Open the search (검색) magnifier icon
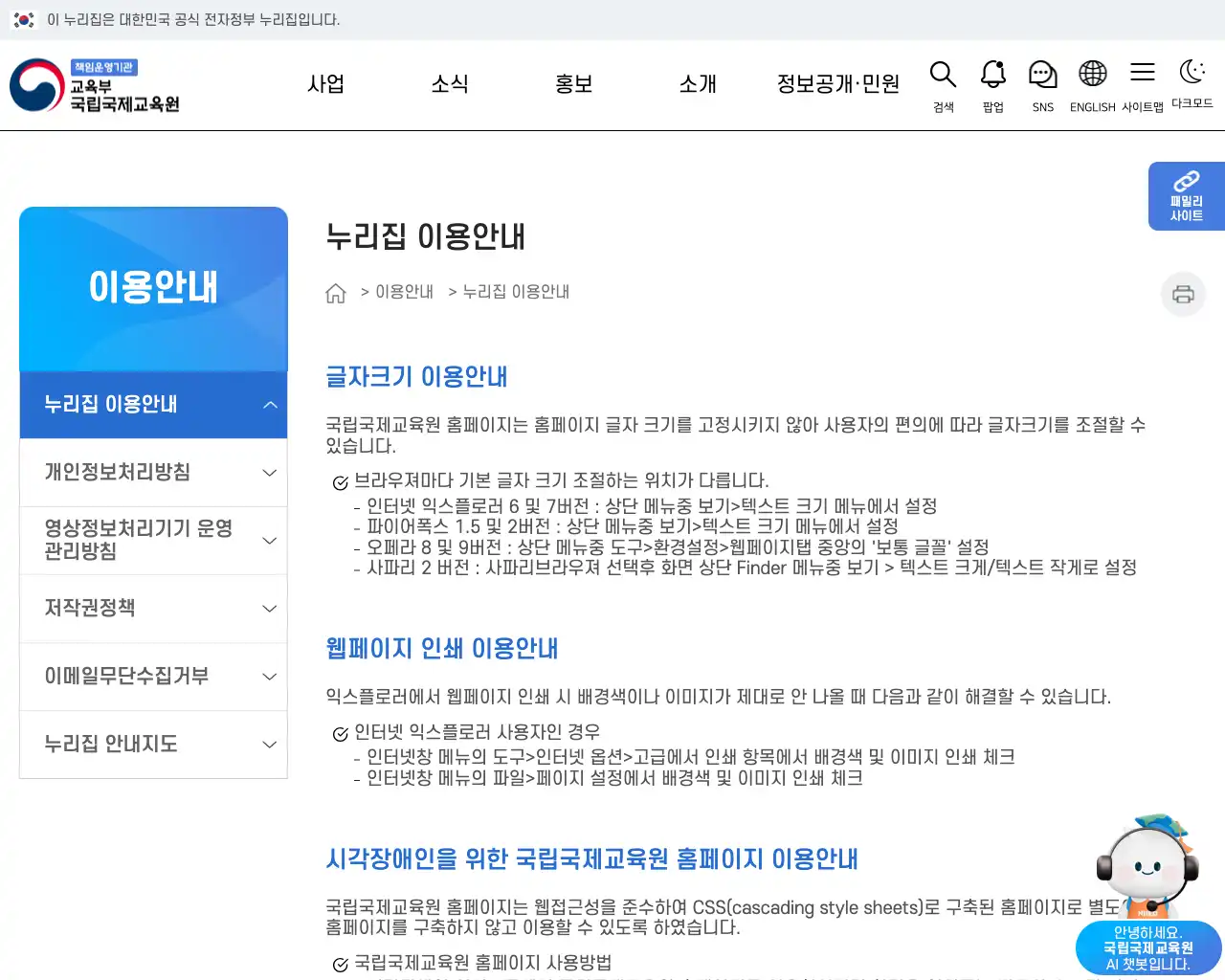This screenshot has height=980, width=1225. tap(943, 76)
